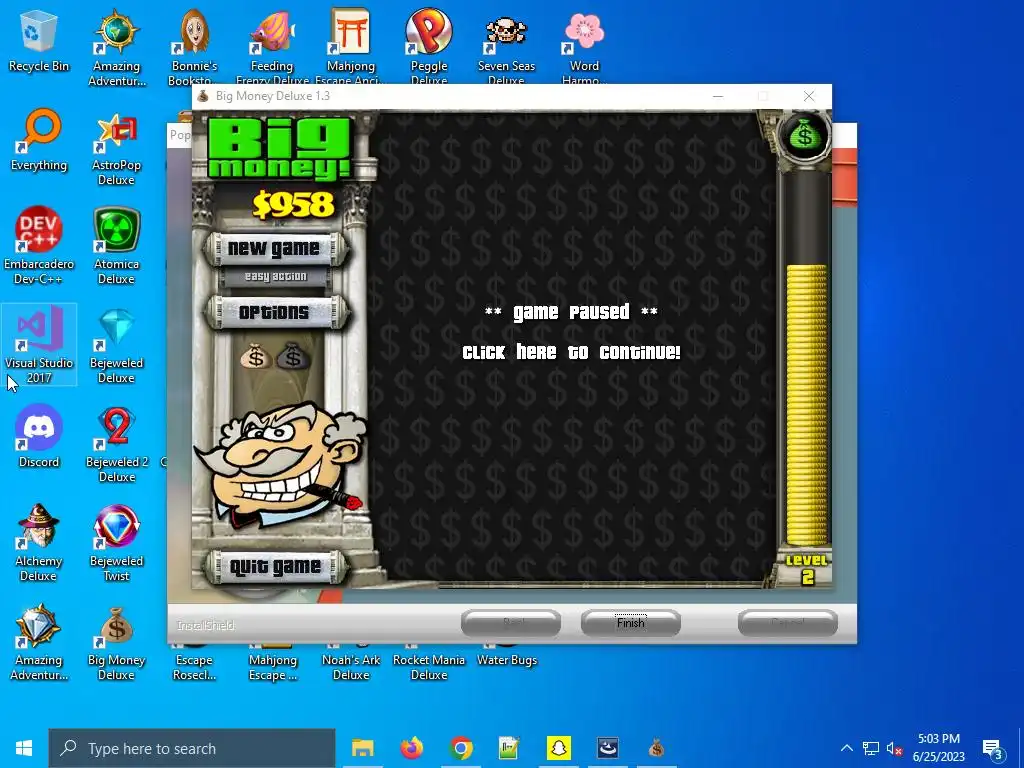Click Finish in the InstallShield window
Image resolution: width=1024 pixels, height=768 pixels.
[x=630, y=623]
